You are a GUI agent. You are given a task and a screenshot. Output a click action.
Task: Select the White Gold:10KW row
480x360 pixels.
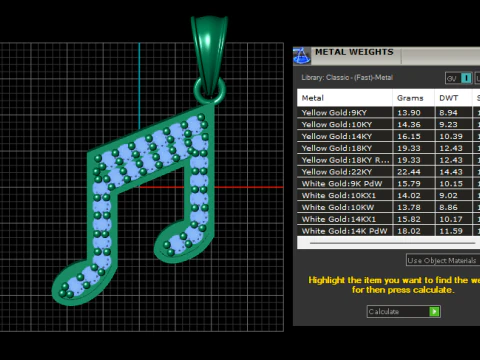(x=388, y=207)
